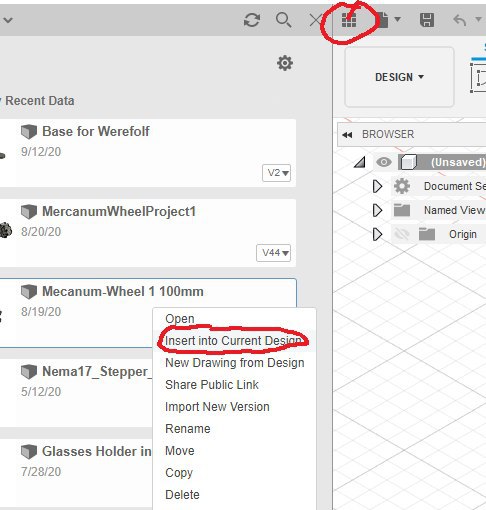This screenshot has height=510, width=486.
Task: Click the Origin label
Action: [x=463, y=234]
